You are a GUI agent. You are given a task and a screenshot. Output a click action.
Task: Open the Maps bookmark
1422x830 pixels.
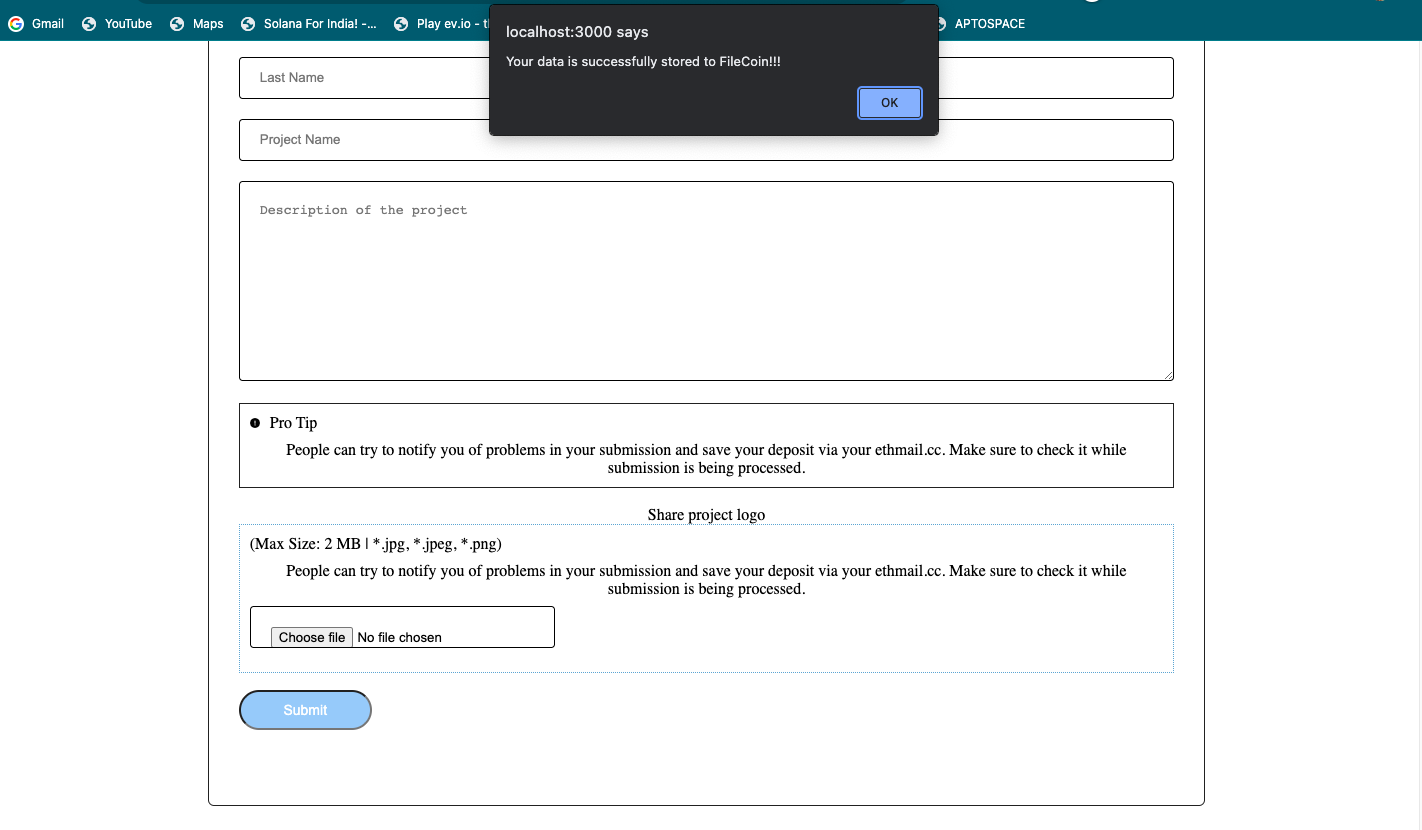pyautogui.click(x=197, y=24)
